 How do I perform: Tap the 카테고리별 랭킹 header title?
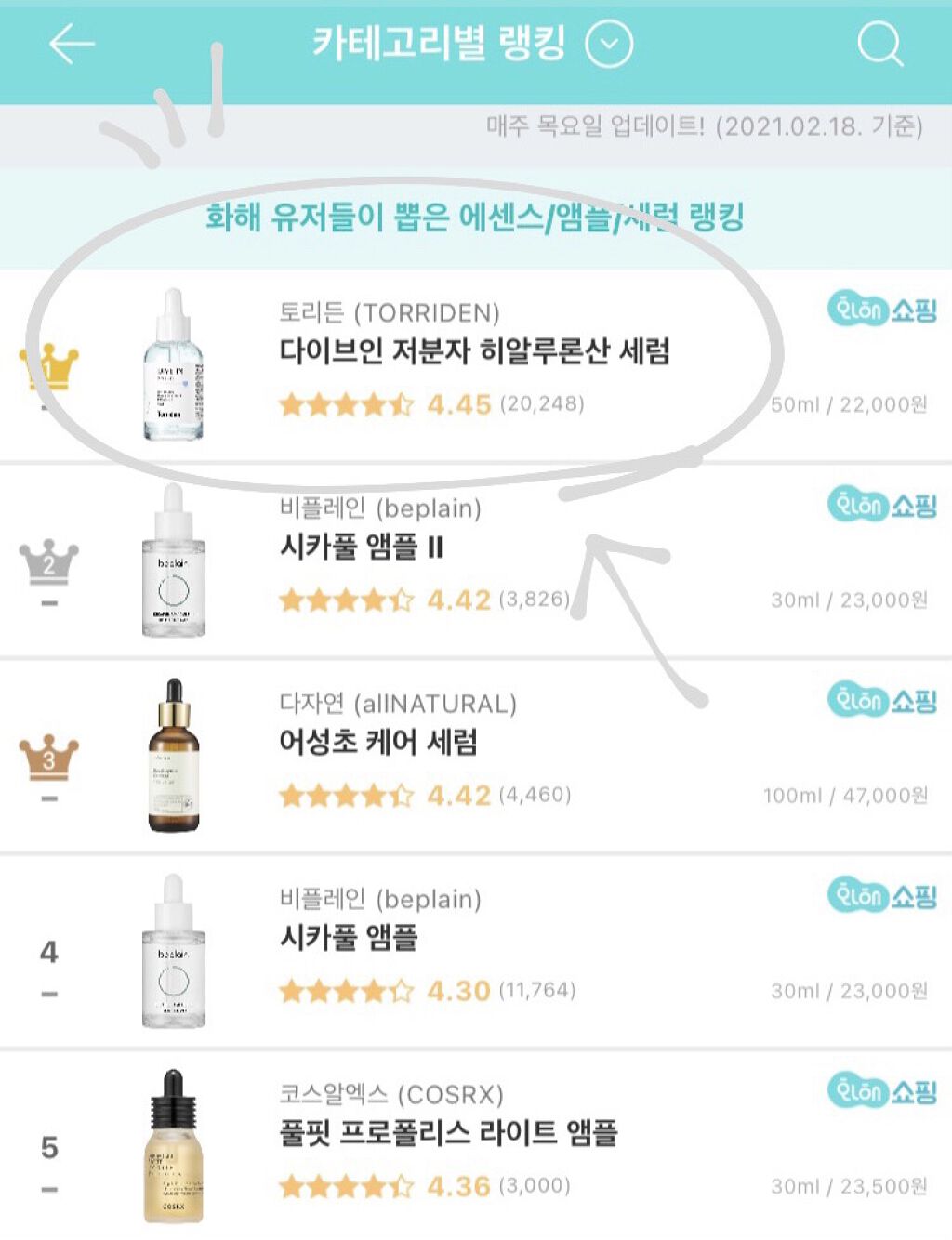click(x=439, y=44)
